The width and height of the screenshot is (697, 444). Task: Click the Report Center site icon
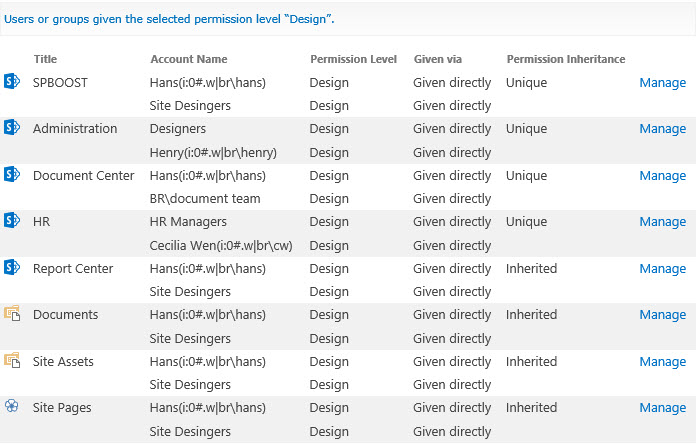click(12, 267)
